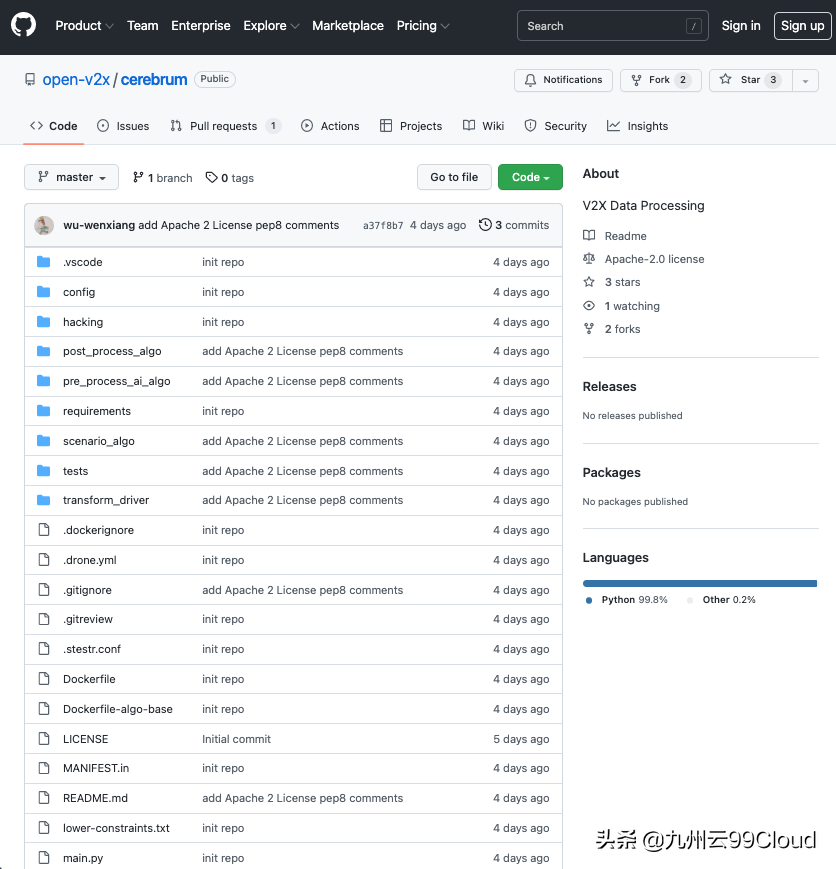Click the scale icon beside Apache-2.0 license
The width and height of the screenshot is (836, 869).
tap(589, 258)
